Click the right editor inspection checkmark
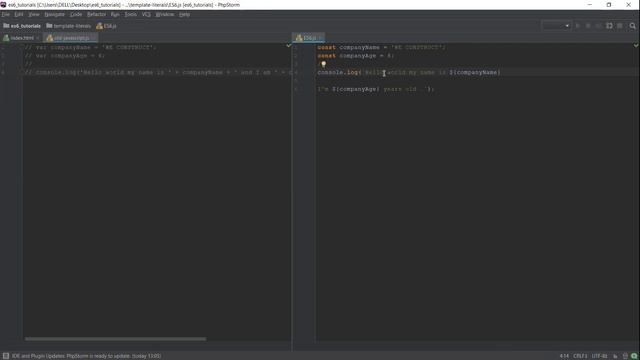The image size is (640, 360). [x=636, y=46]
